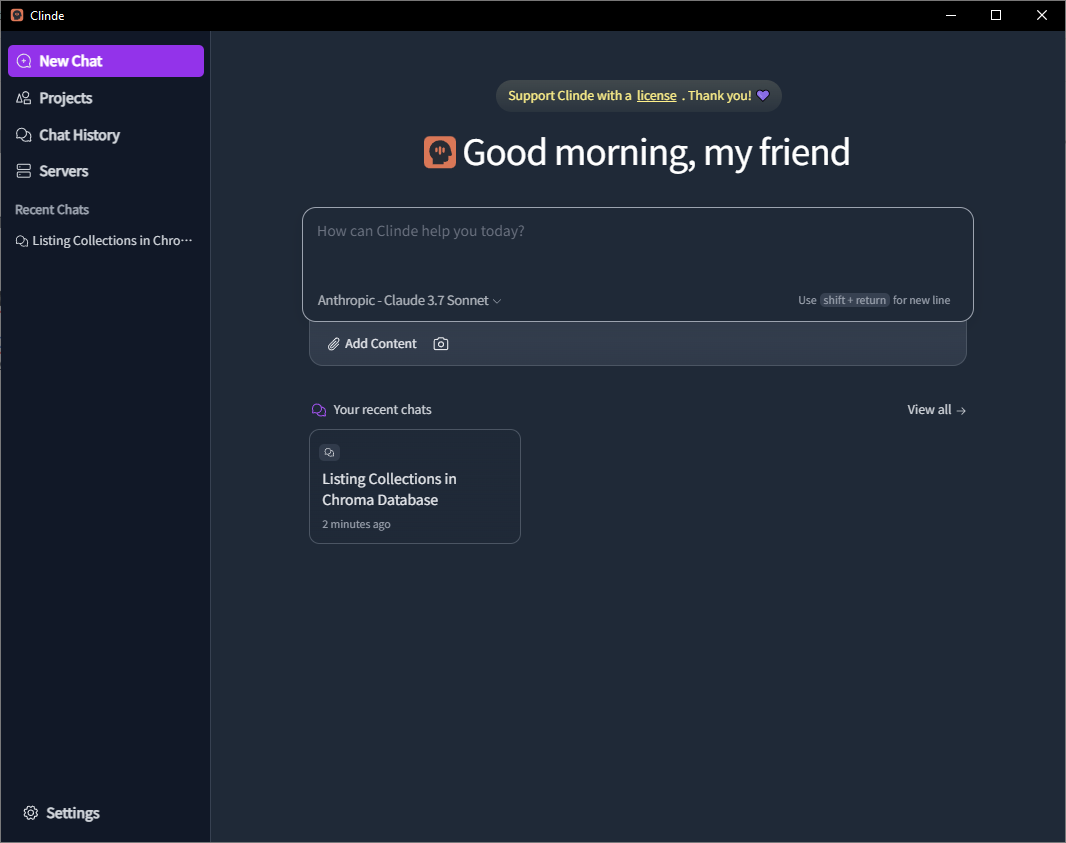Click the paperclip icon
Viewport: 1066px width, 843px height.
click(333, 344)
